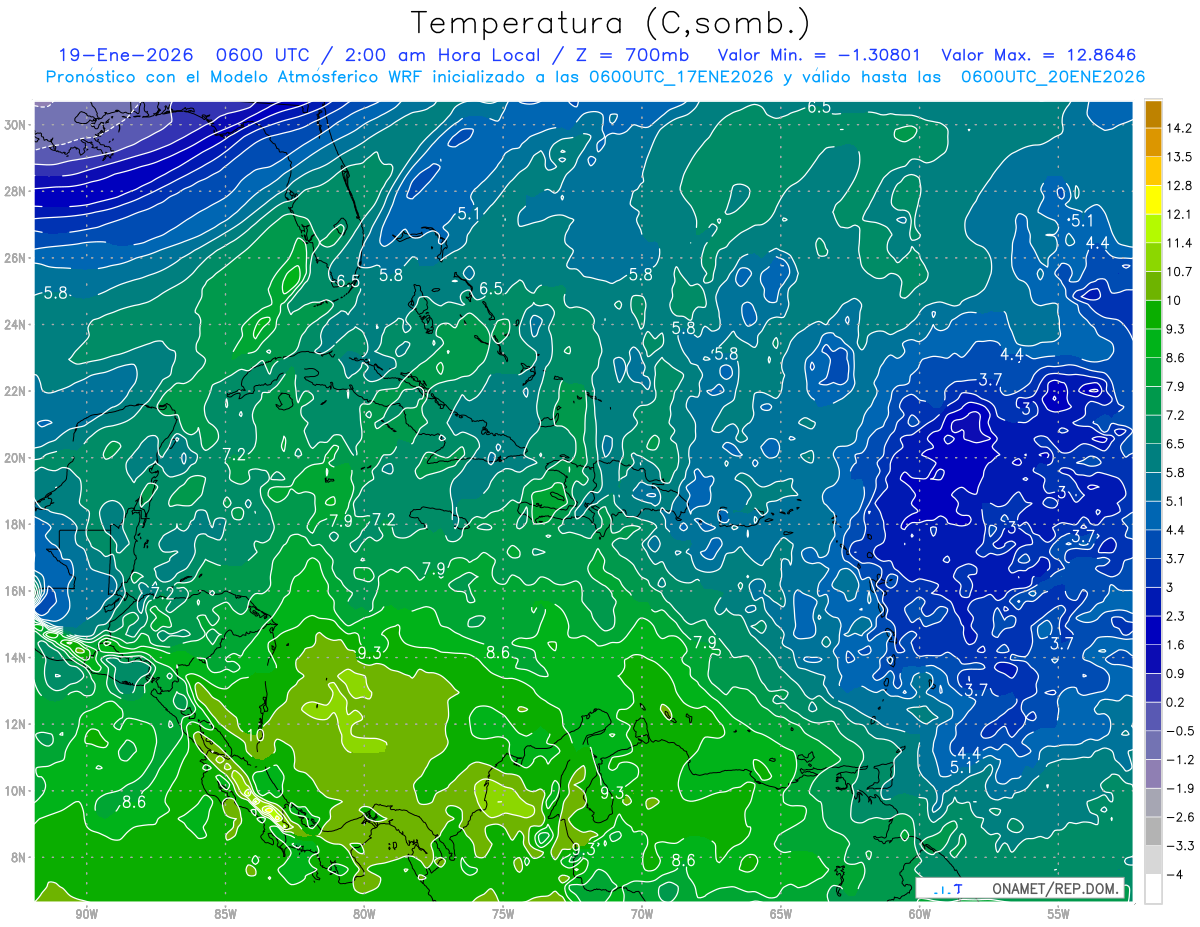Click the 26N latitude axis label
This screenshot has width=1200, height=927.
point(16,258)
